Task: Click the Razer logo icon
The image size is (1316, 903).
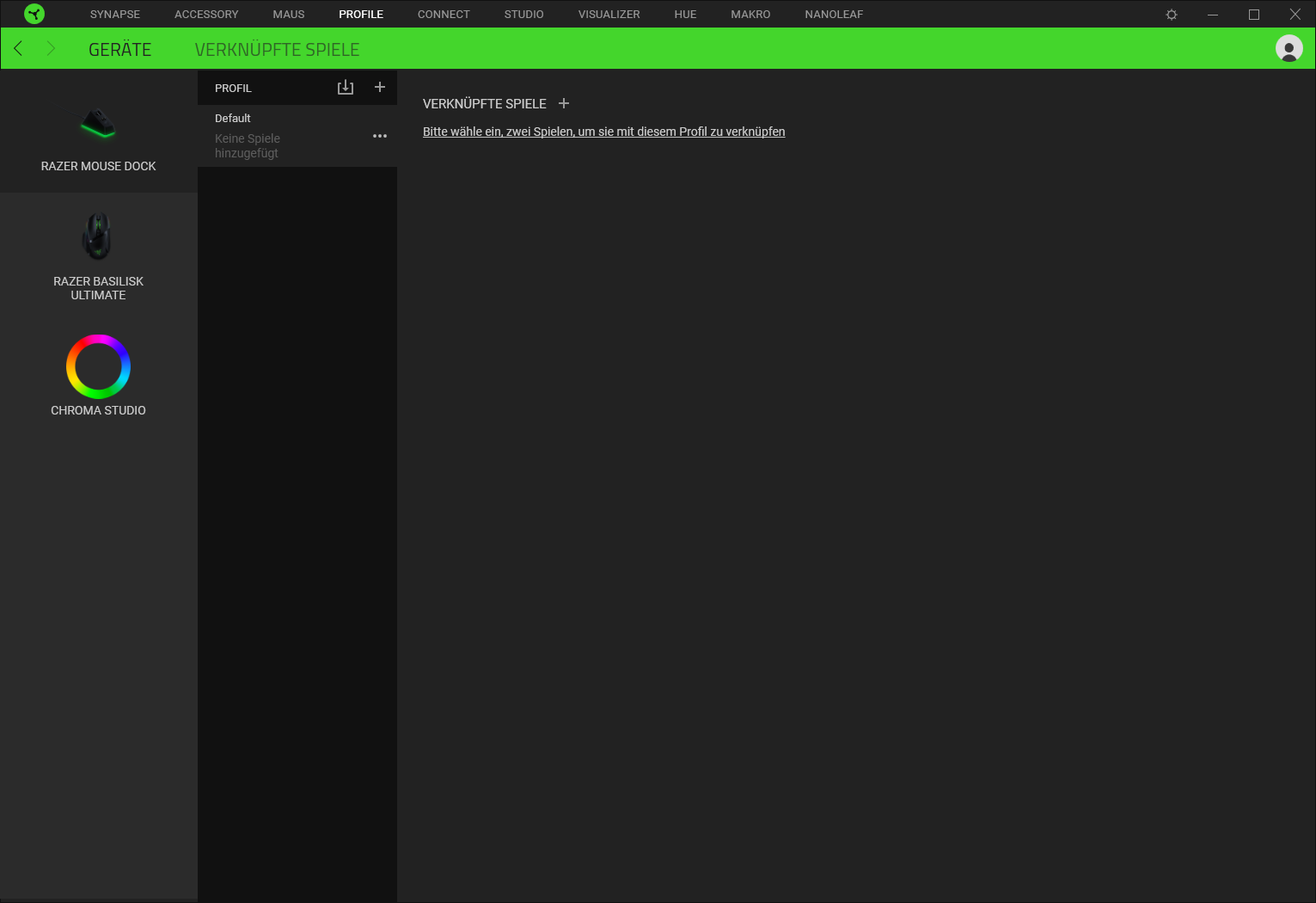Action: pyautogui.click(x=34, y=14)
